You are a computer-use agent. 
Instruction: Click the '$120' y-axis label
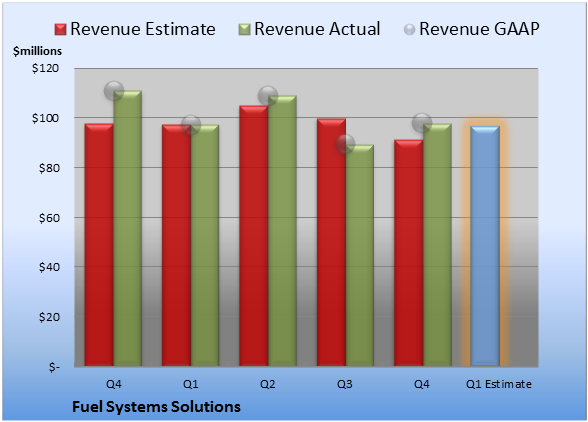pyautogui.click(x=45, y=68)
